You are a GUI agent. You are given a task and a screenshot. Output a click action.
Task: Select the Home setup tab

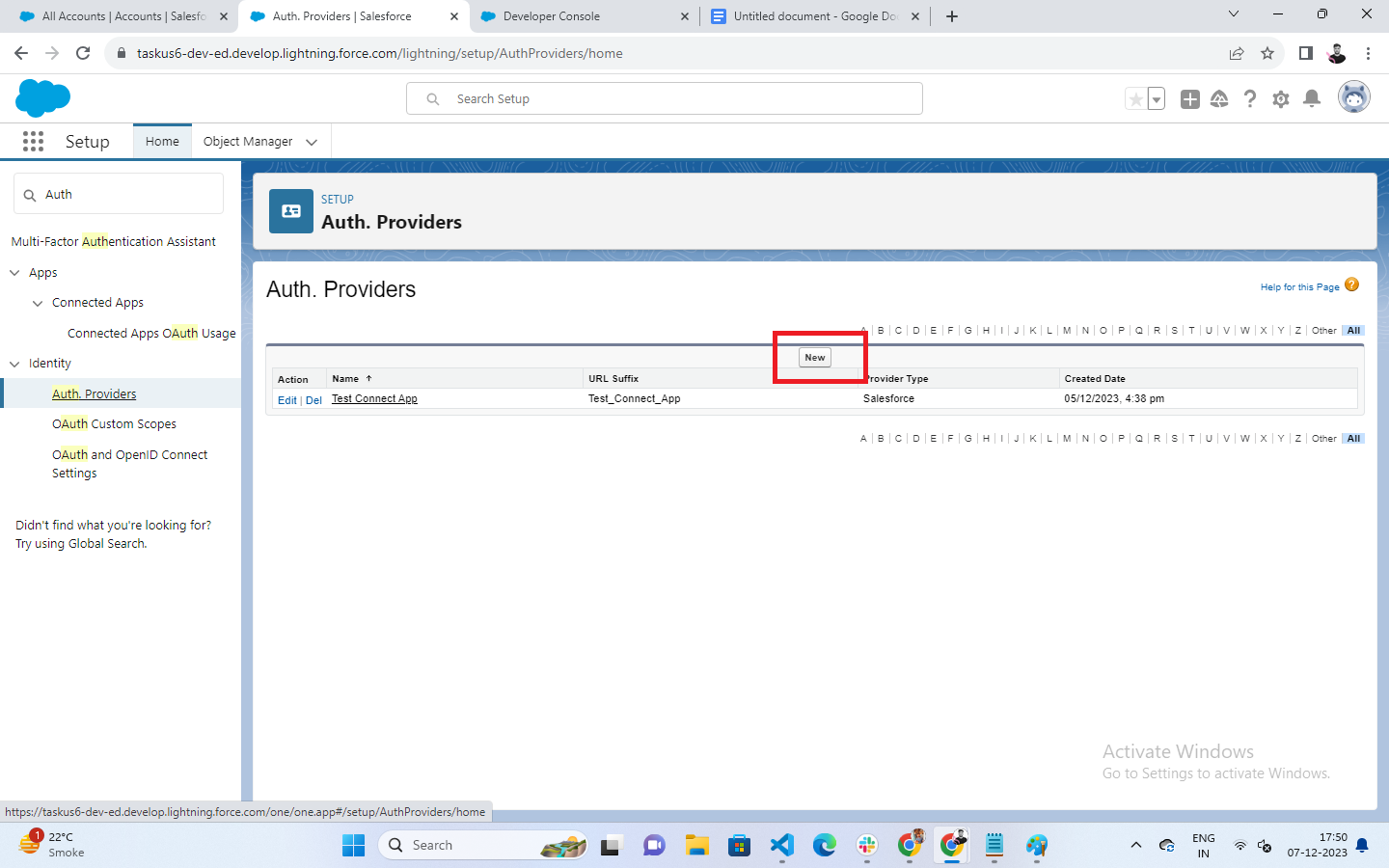click(x=162, y=142)
